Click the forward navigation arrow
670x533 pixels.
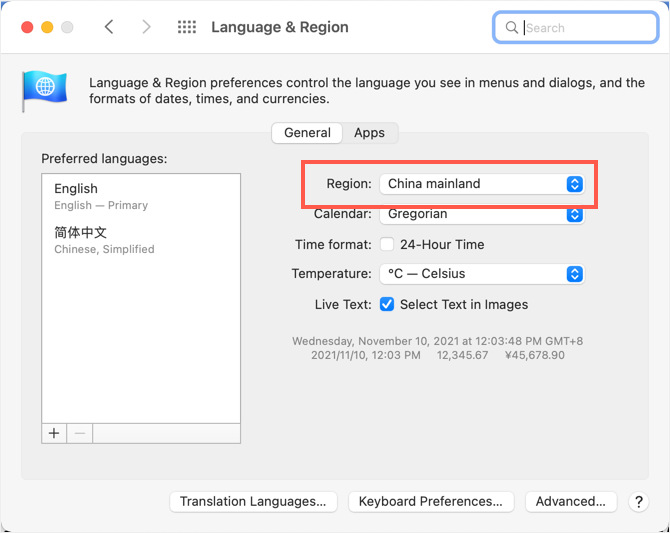coord(147,27)
